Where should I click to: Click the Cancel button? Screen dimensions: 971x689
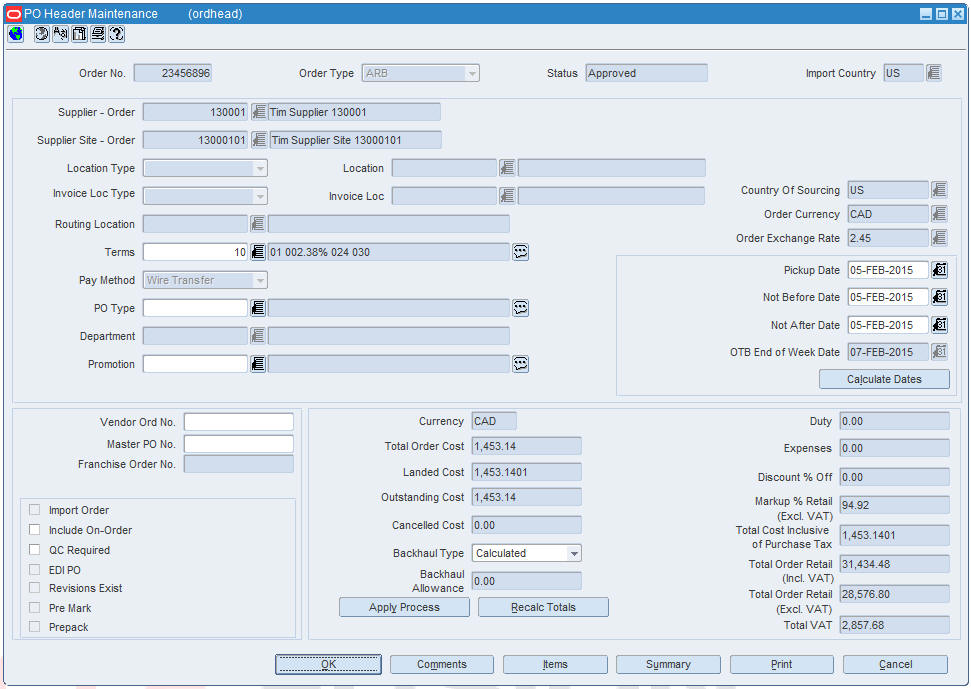[x=895, y=664]
